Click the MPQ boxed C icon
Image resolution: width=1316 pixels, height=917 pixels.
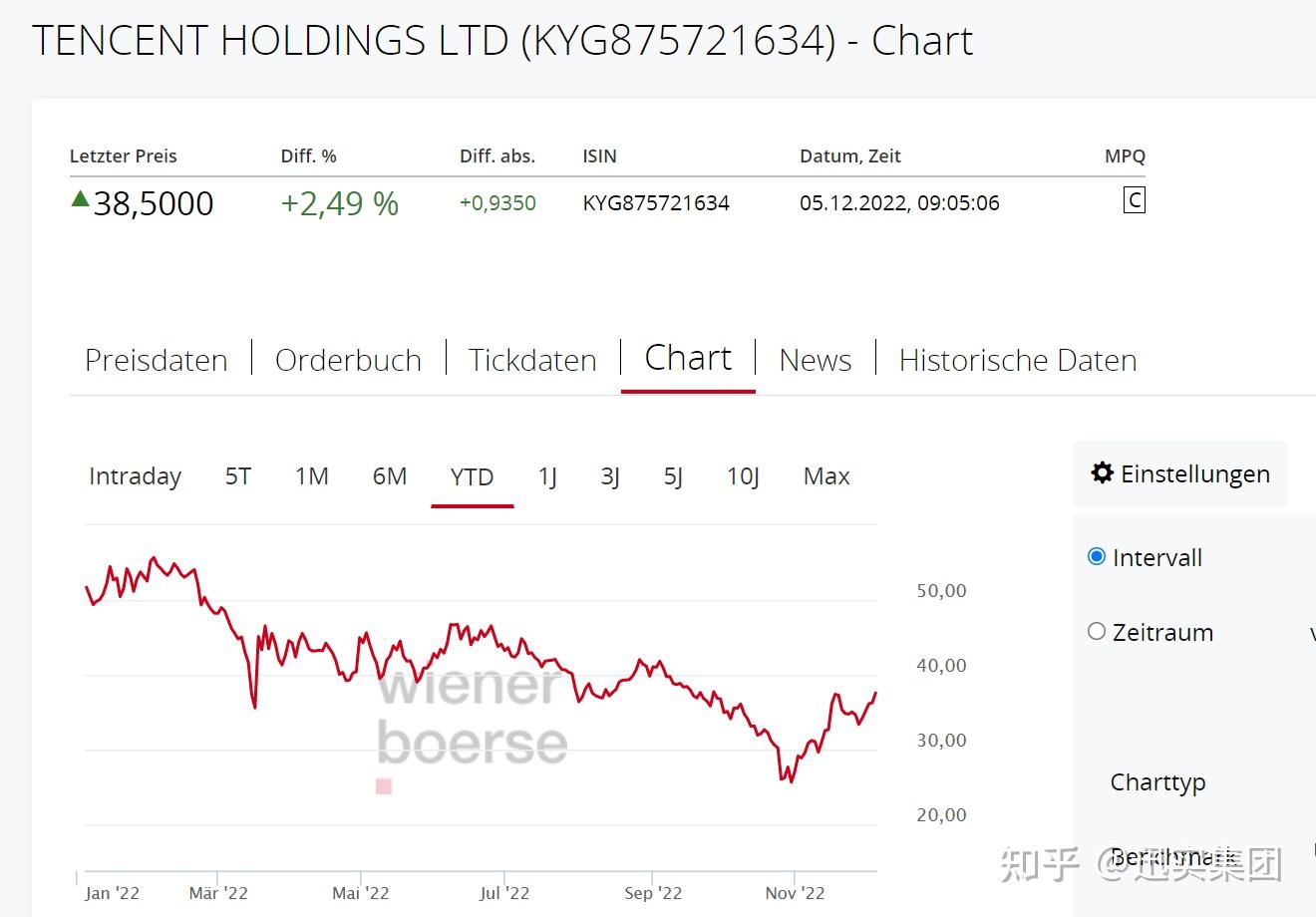click(1134, 200)
